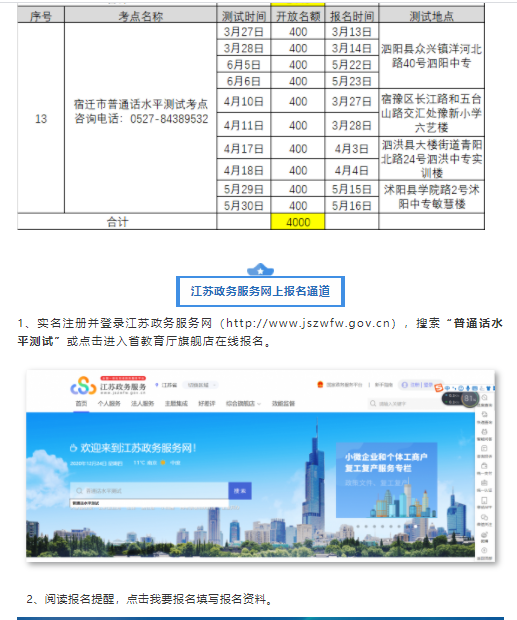This screenshot has width=517, height=620.
Task: Click the 泗阳中专 test location cell
Action: tap(431, 56)
